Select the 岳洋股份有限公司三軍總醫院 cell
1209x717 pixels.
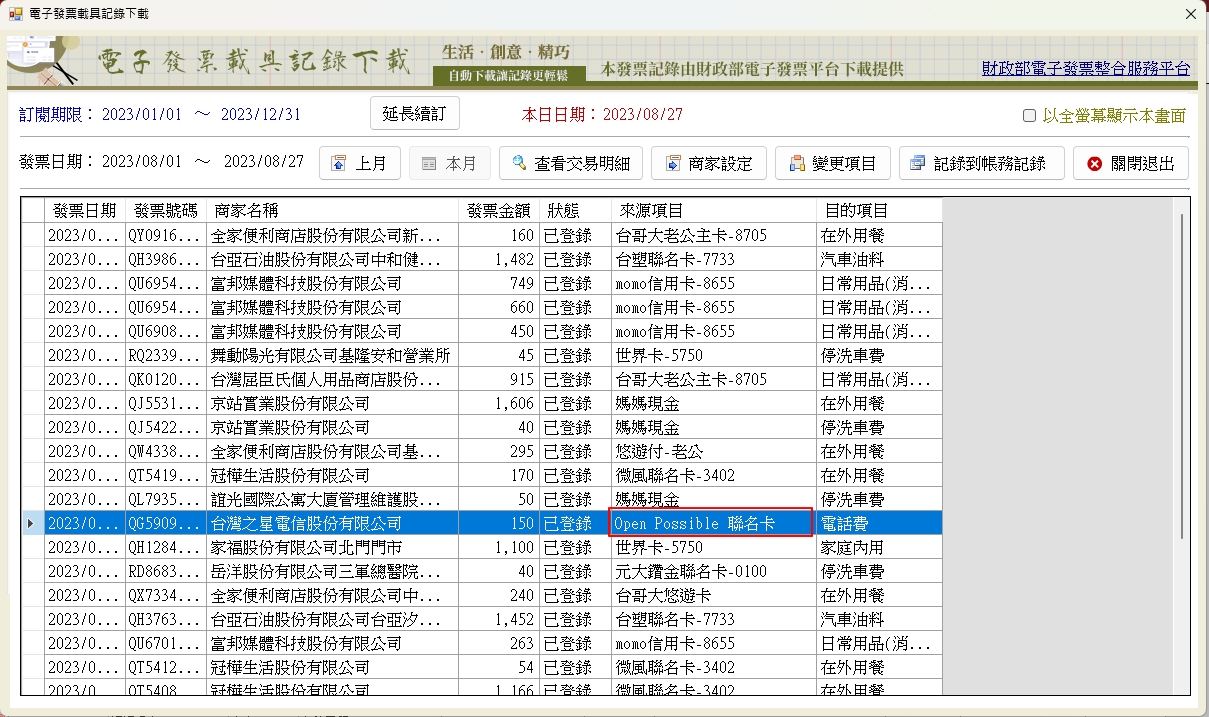[x=333, y=571]
